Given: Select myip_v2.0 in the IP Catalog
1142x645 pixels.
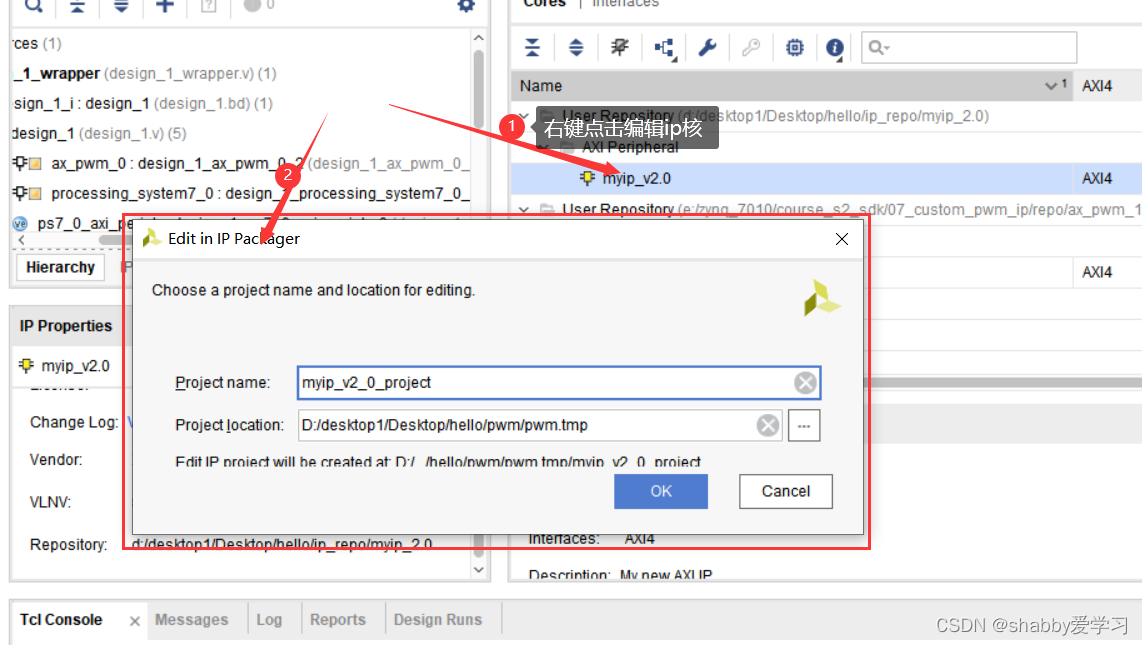Looking at the screenshot, I should click(x=637, y=178).
